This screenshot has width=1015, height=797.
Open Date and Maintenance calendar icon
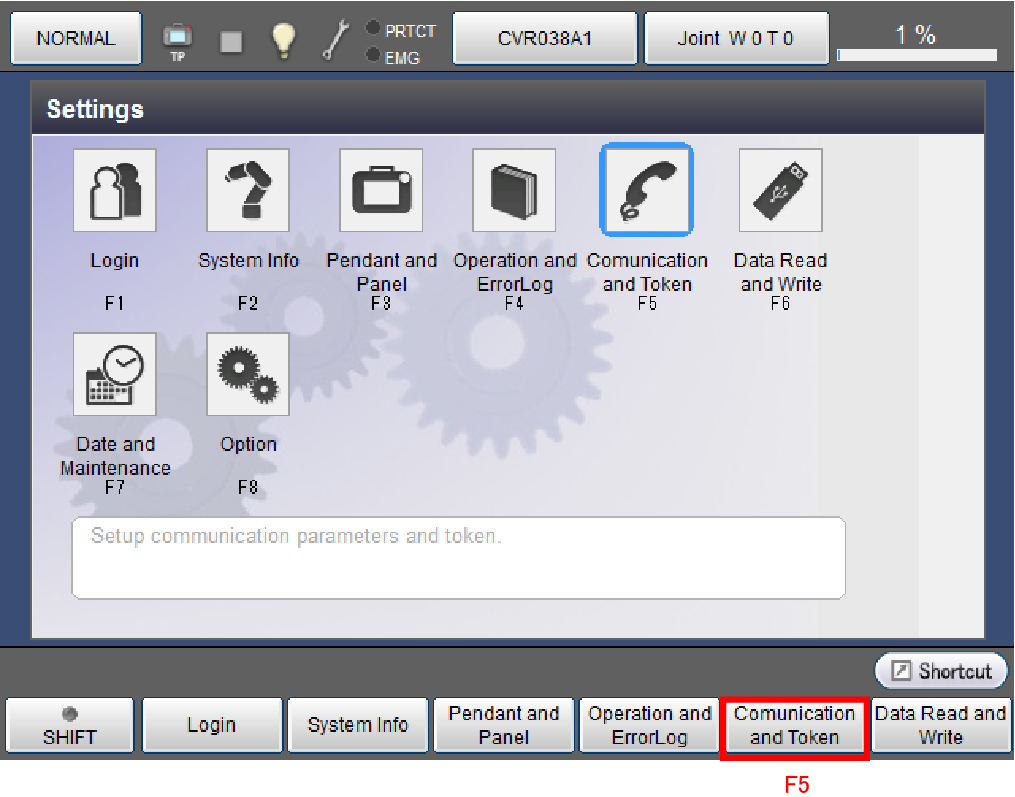tap(115, 374)
